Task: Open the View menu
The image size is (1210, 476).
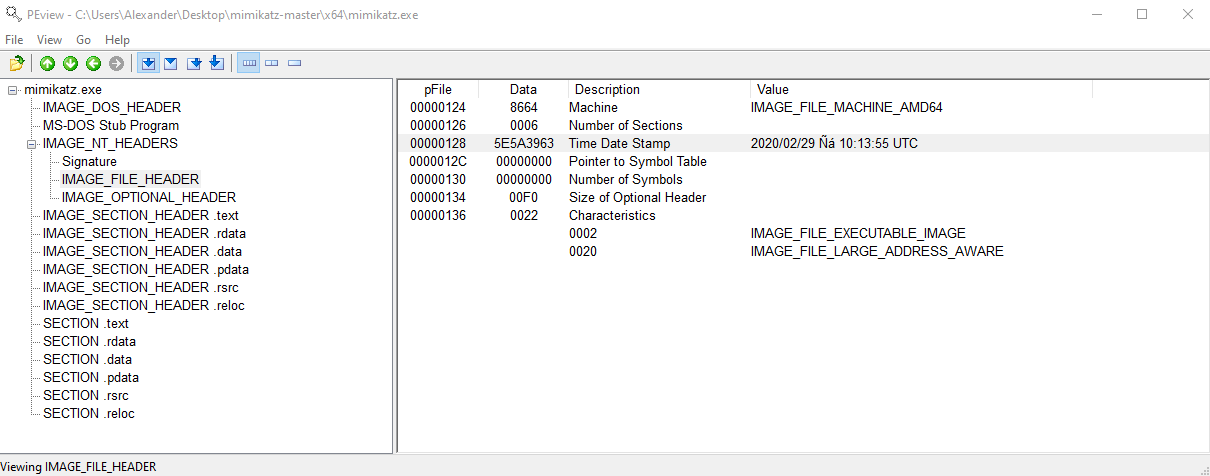Action: 49,40
